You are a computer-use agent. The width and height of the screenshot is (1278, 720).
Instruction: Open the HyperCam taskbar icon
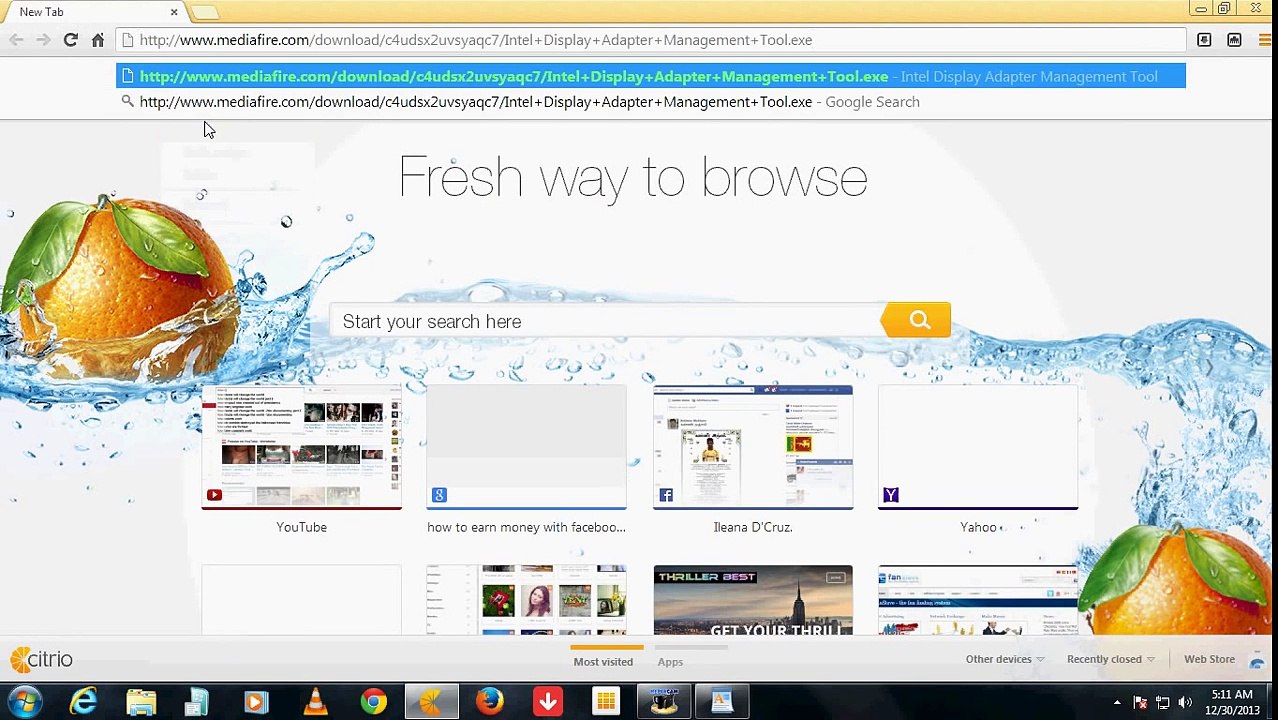pos(664,702)
